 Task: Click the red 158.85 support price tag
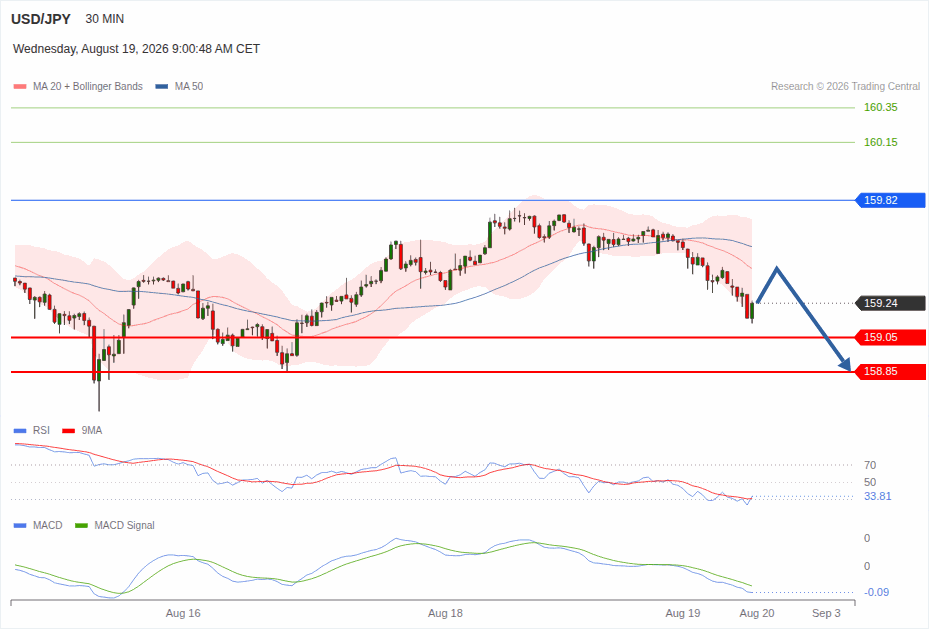(890, 371)
